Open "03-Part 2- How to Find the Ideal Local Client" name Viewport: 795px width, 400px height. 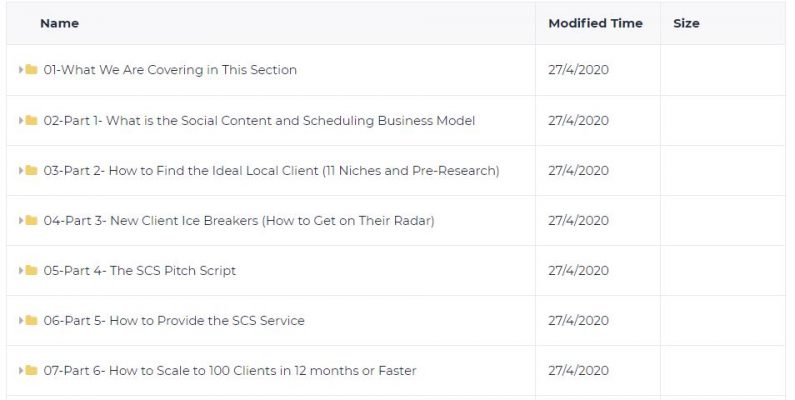point(271,171)
